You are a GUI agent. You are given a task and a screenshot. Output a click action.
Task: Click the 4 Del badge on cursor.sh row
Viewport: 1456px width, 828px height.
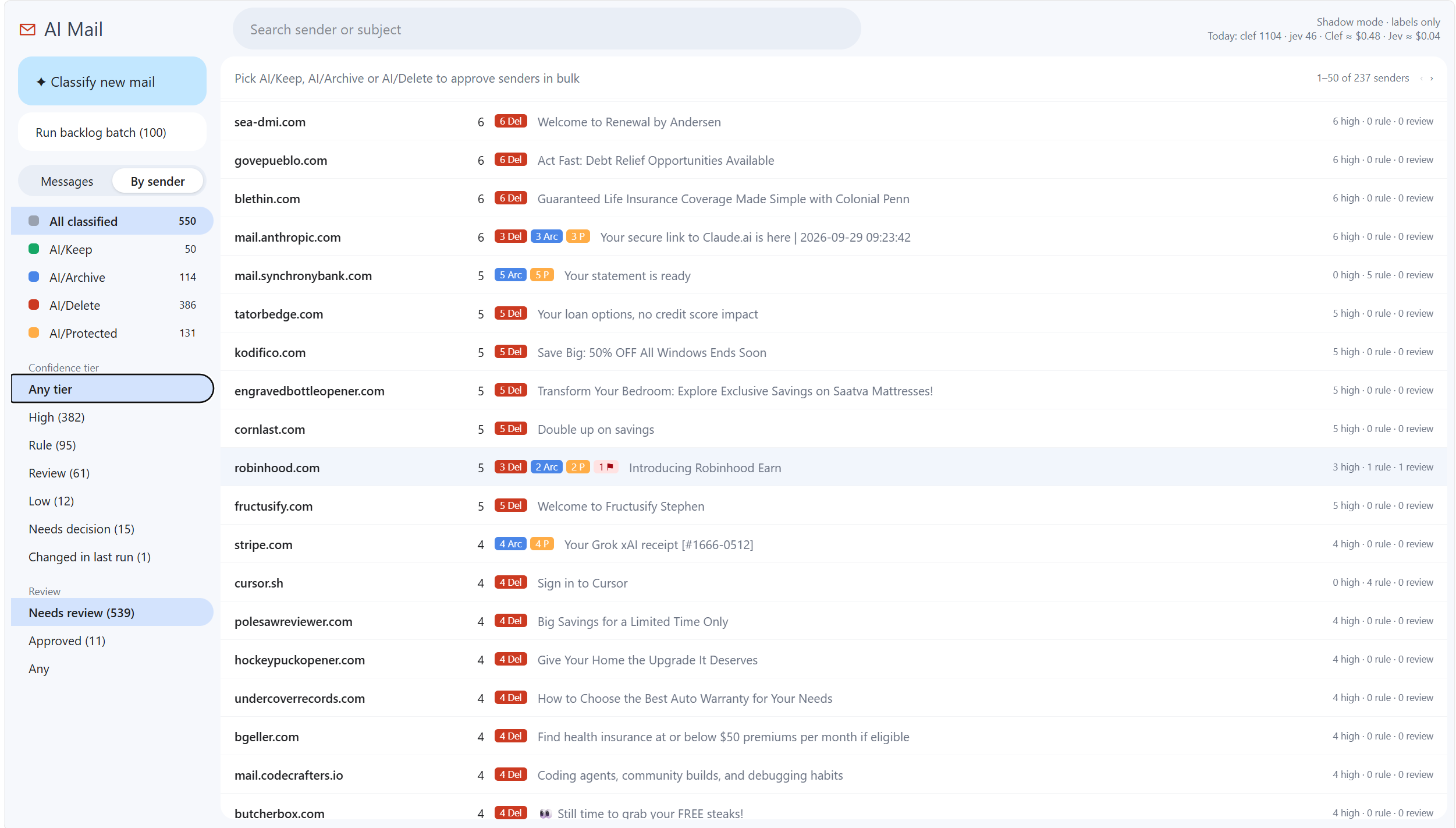click(x=510, y=582)
